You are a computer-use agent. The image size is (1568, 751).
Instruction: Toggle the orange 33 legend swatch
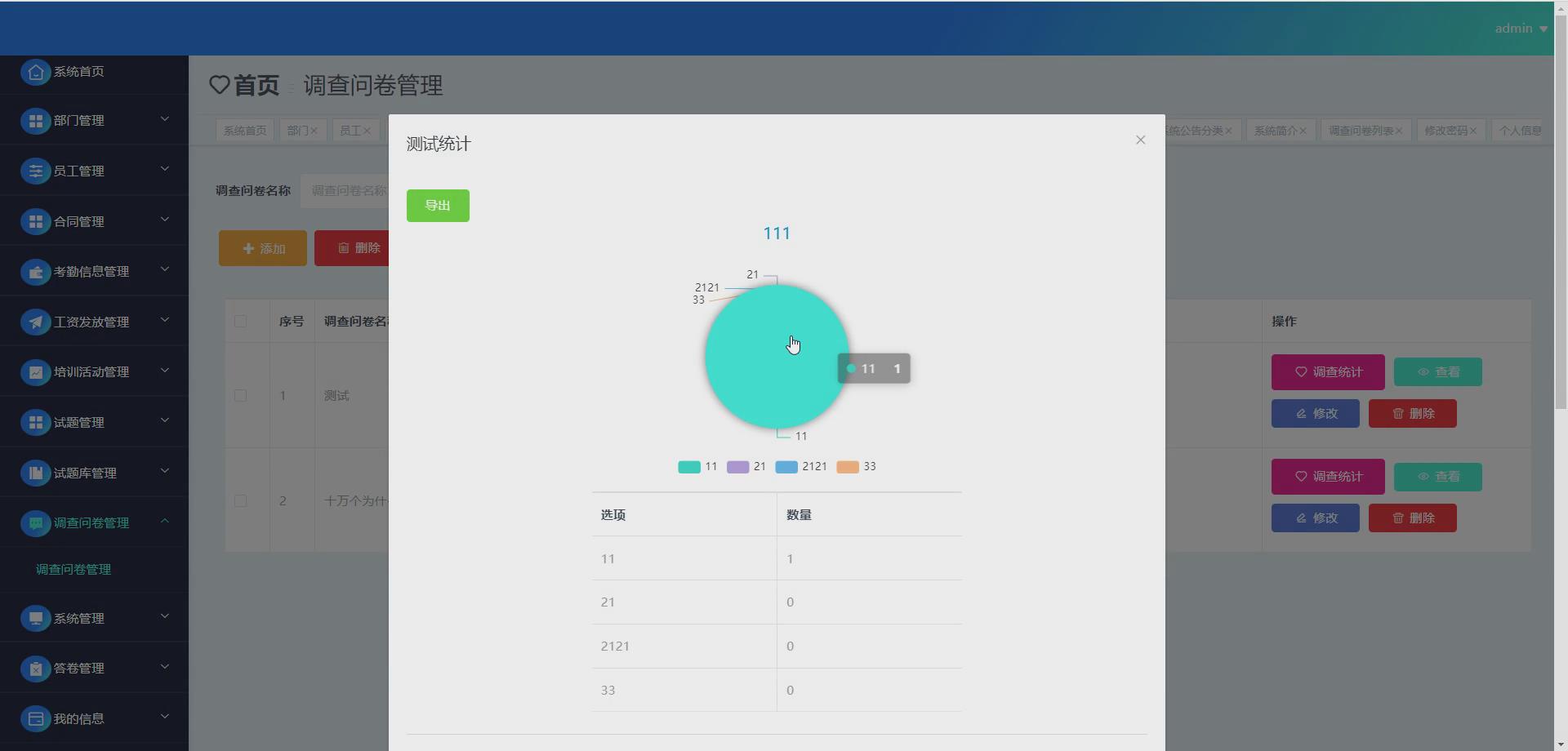point(848,467)
